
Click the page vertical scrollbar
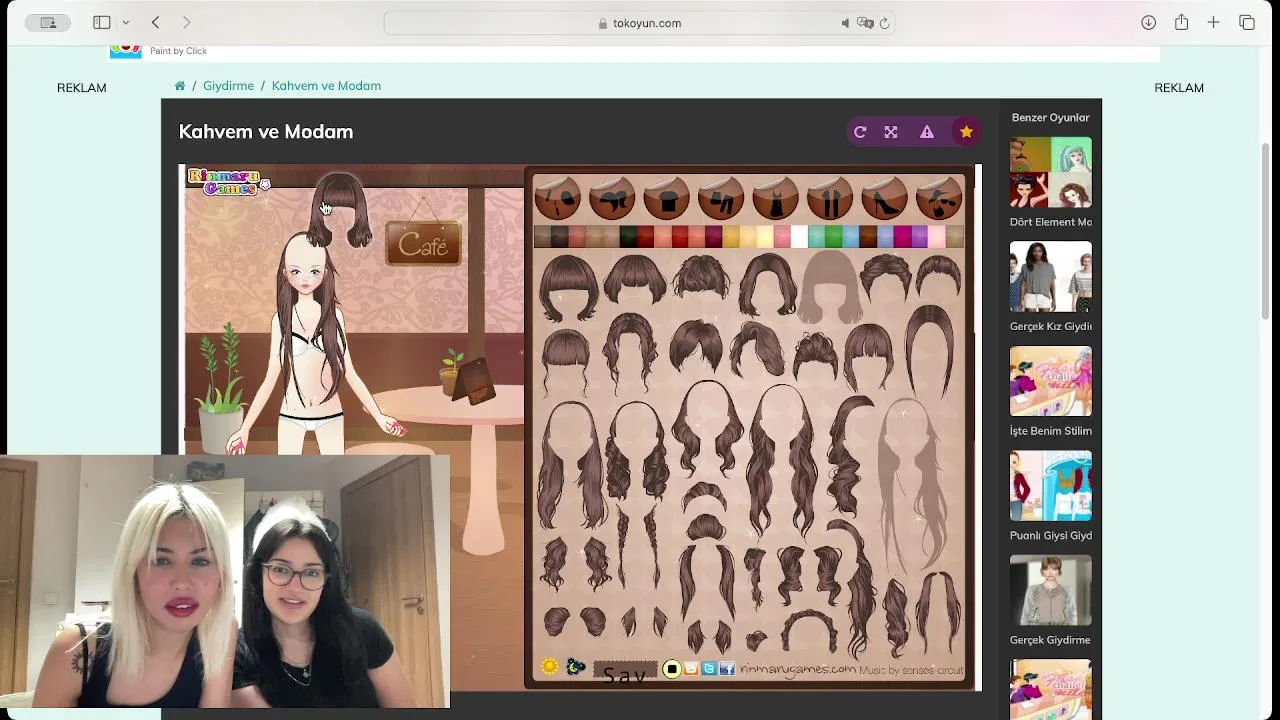point(1266,232)
